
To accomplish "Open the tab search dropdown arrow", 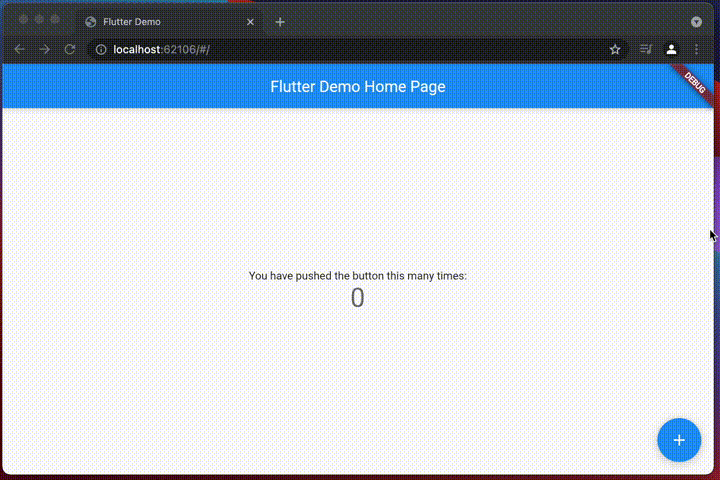I will click(696, 22).
